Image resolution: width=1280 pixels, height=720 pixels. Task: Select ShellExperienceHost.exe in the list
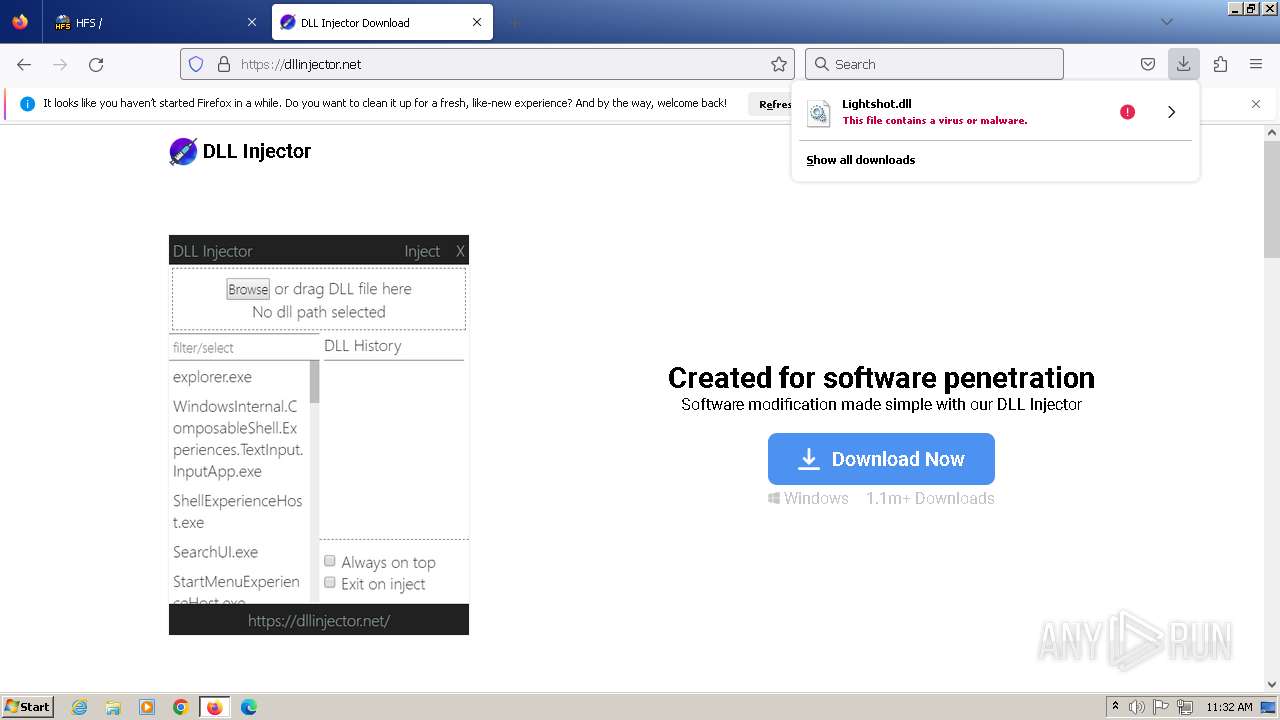pyautogui.click(x=238, y=511)
